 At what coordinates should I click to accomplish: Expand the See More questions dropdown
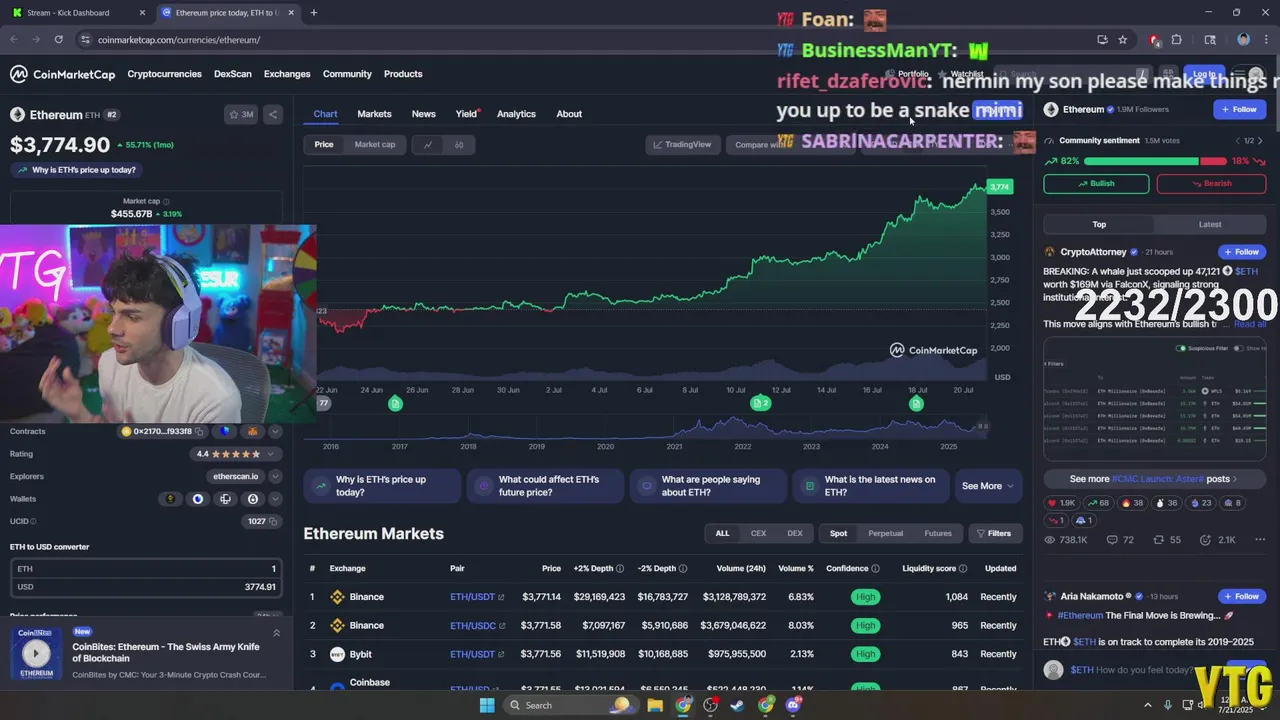tap(988, 486)
